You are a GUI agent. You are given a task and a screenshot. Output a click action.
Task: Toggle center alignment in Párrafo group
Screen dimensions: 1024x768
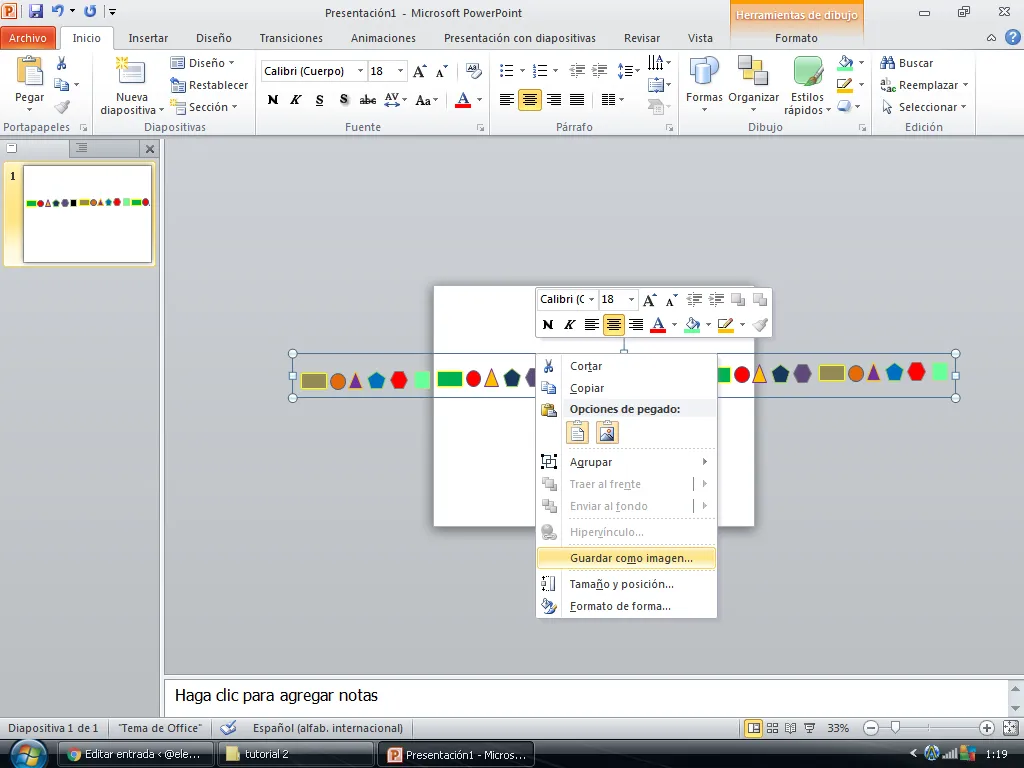(x=530, y=100)
